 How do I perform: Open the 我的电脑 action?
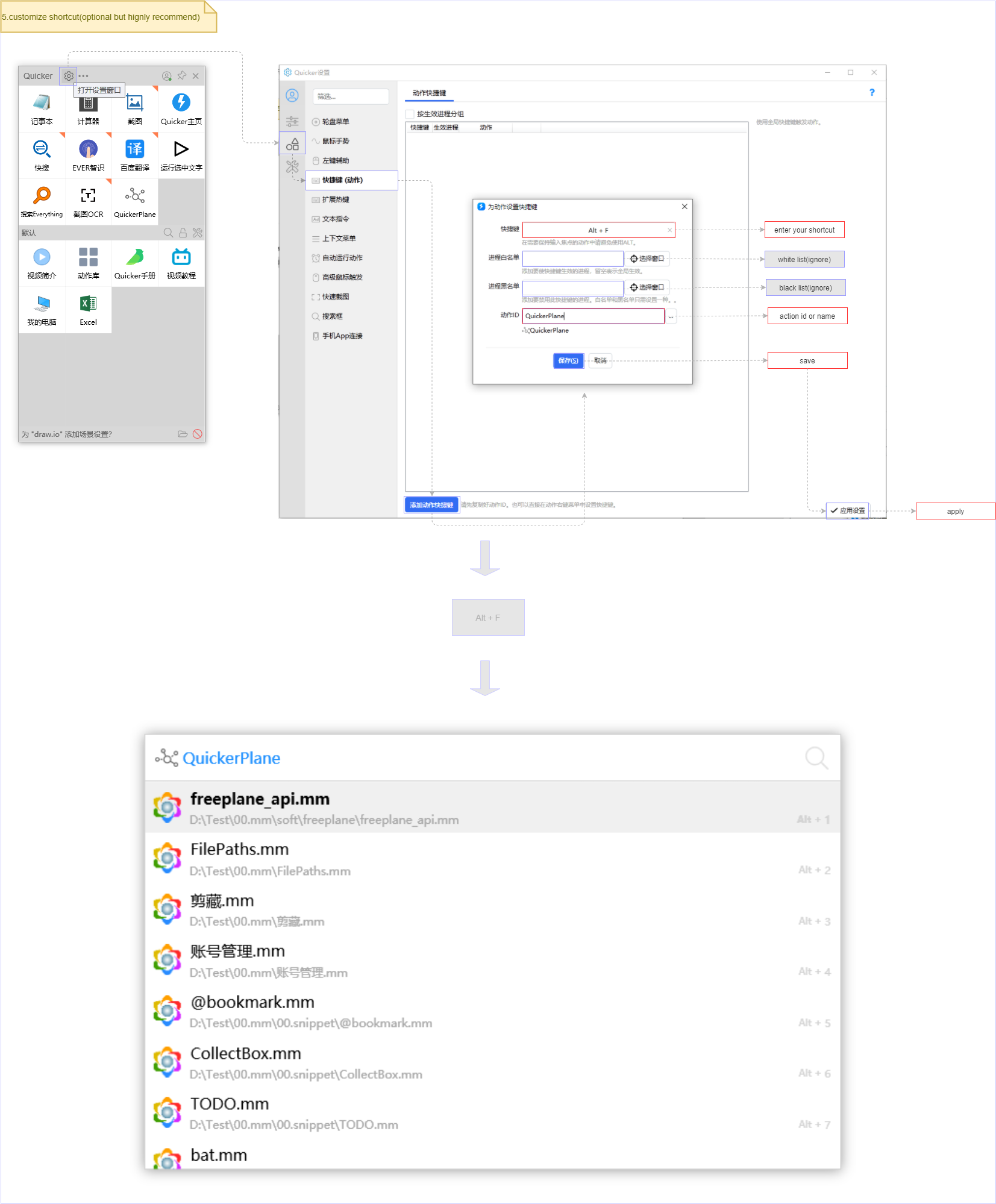tap(42, 310)
